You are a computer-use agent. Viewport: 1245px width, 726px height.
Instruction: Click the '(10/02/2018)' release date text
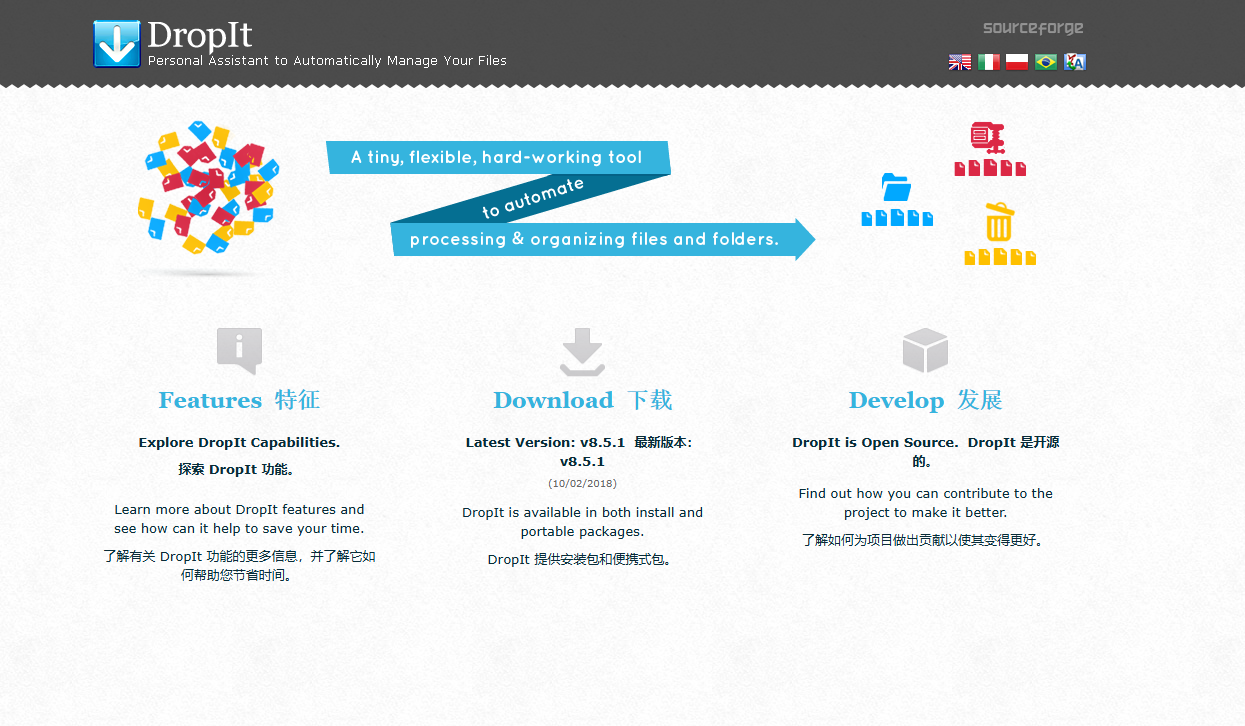582,484
